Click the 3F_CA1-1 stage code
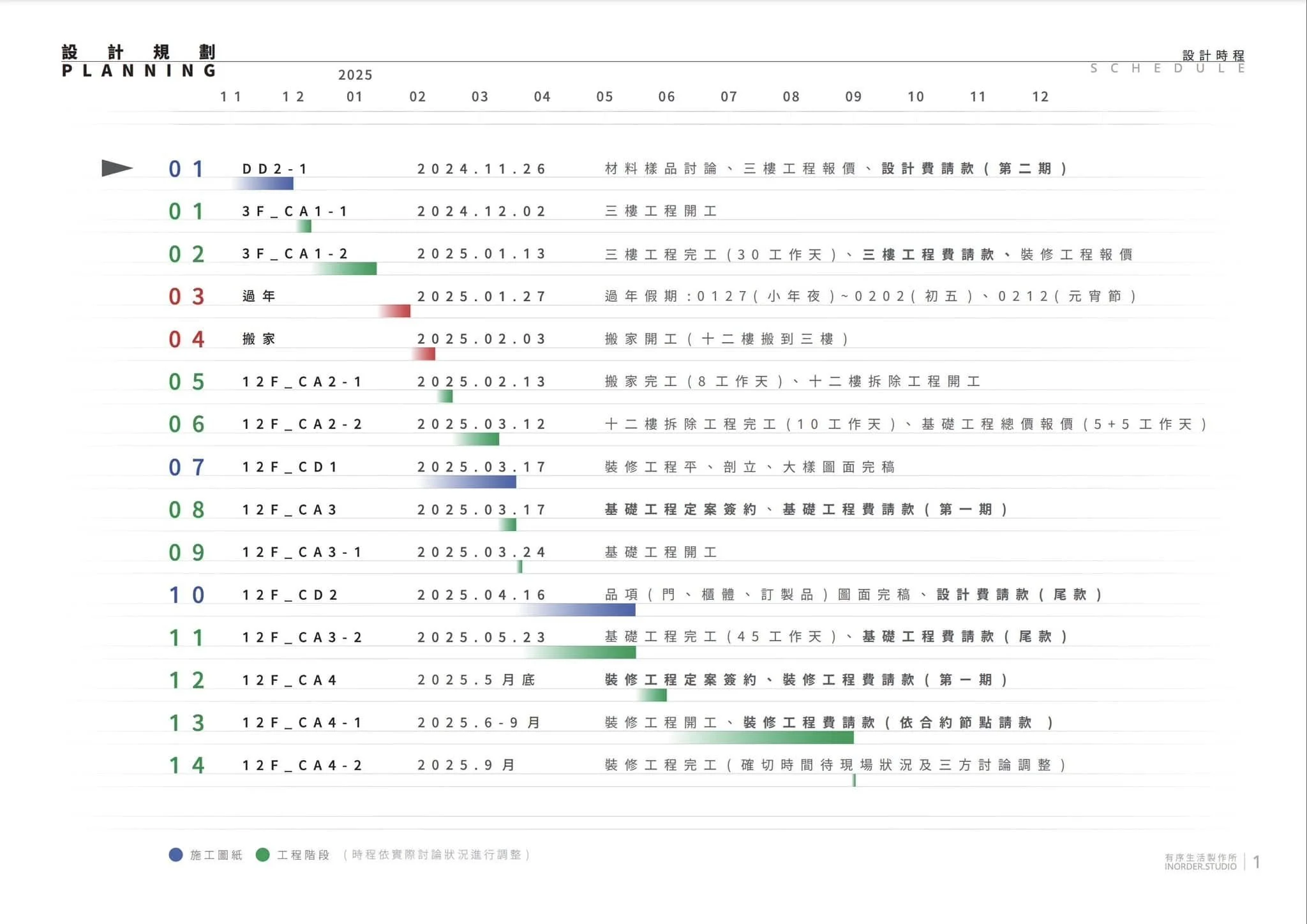1307x924 pixels. click(x=295, y=211)
